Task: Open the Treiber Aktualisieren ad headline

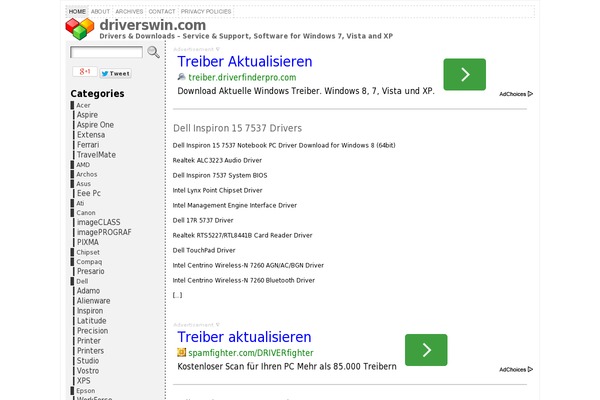Action: pos(245,62)
